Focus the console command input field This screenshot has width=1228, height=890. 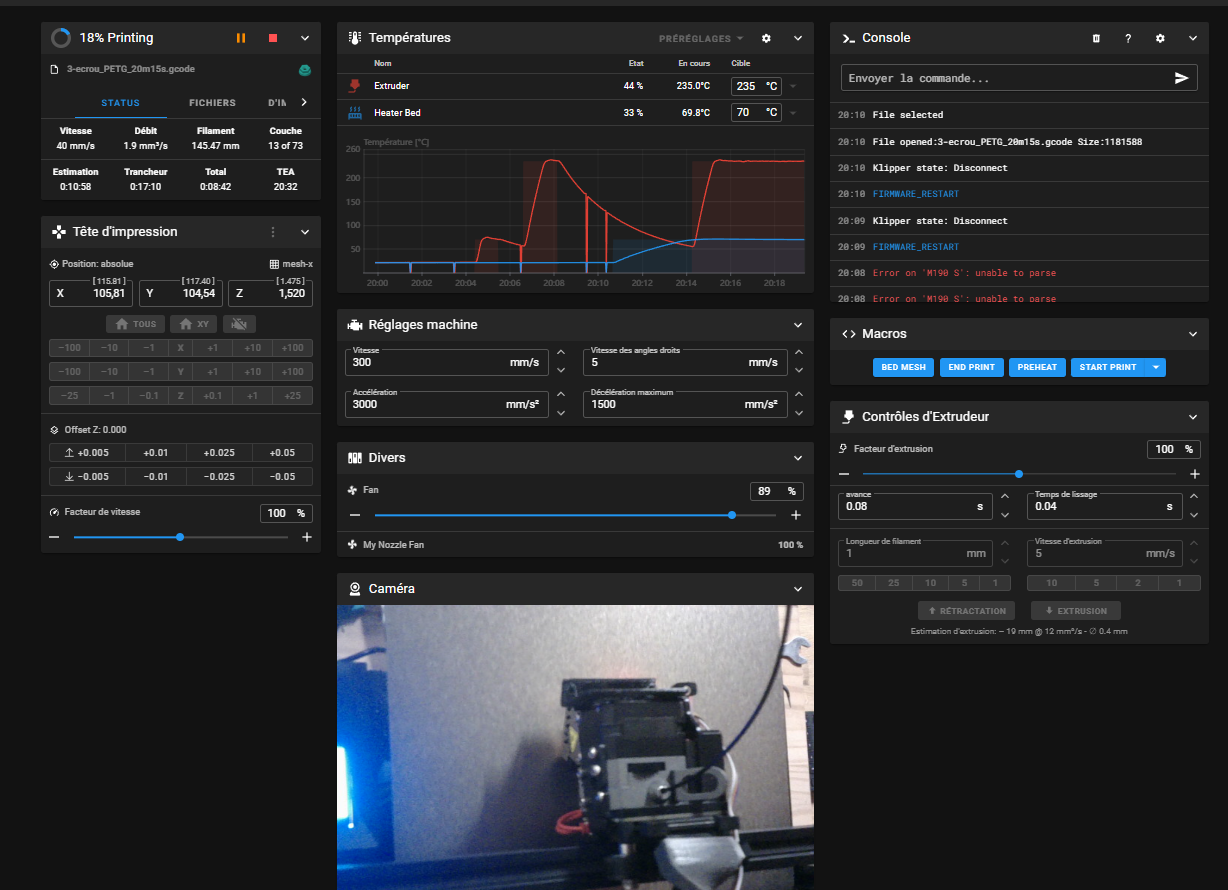click(1005, 78)
